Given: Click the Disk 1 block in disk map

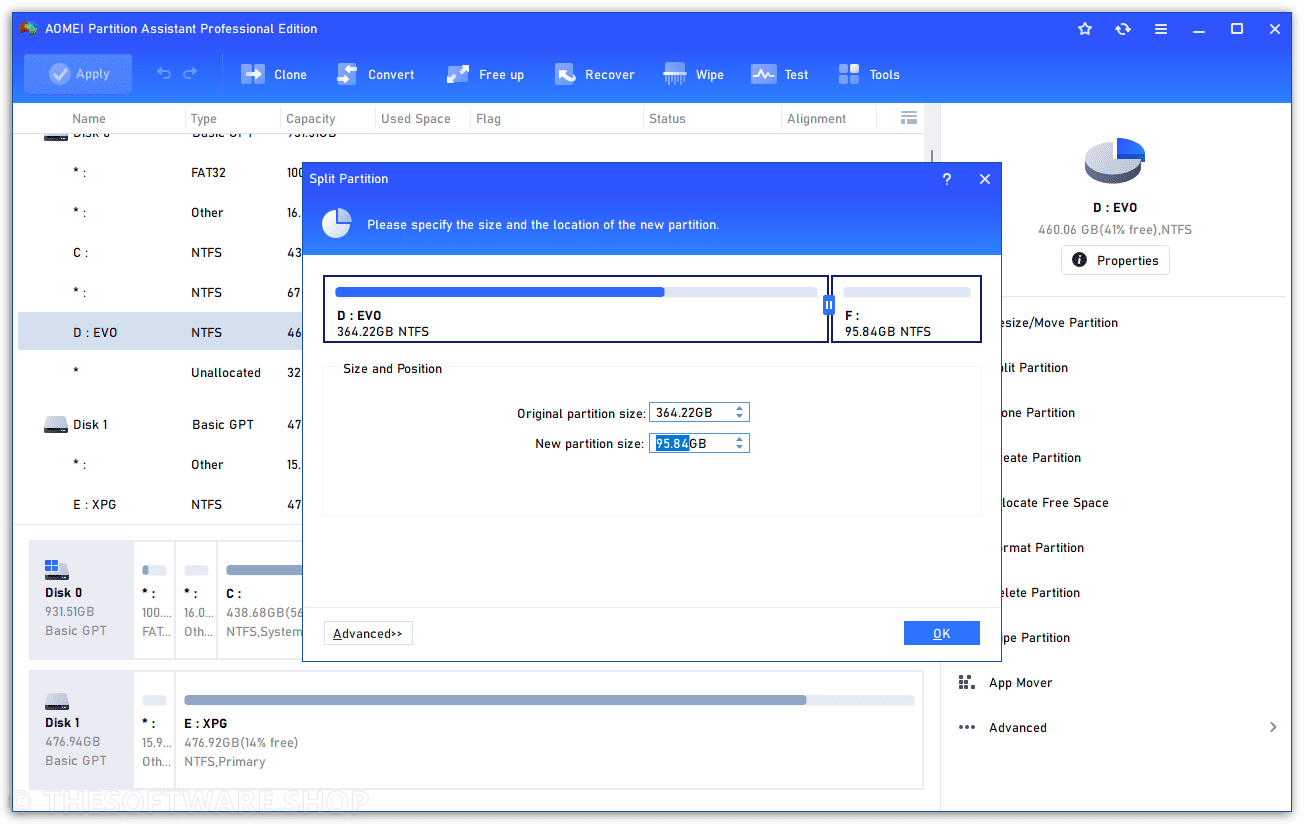Looking at the screenshot, I should click(81, 730).
